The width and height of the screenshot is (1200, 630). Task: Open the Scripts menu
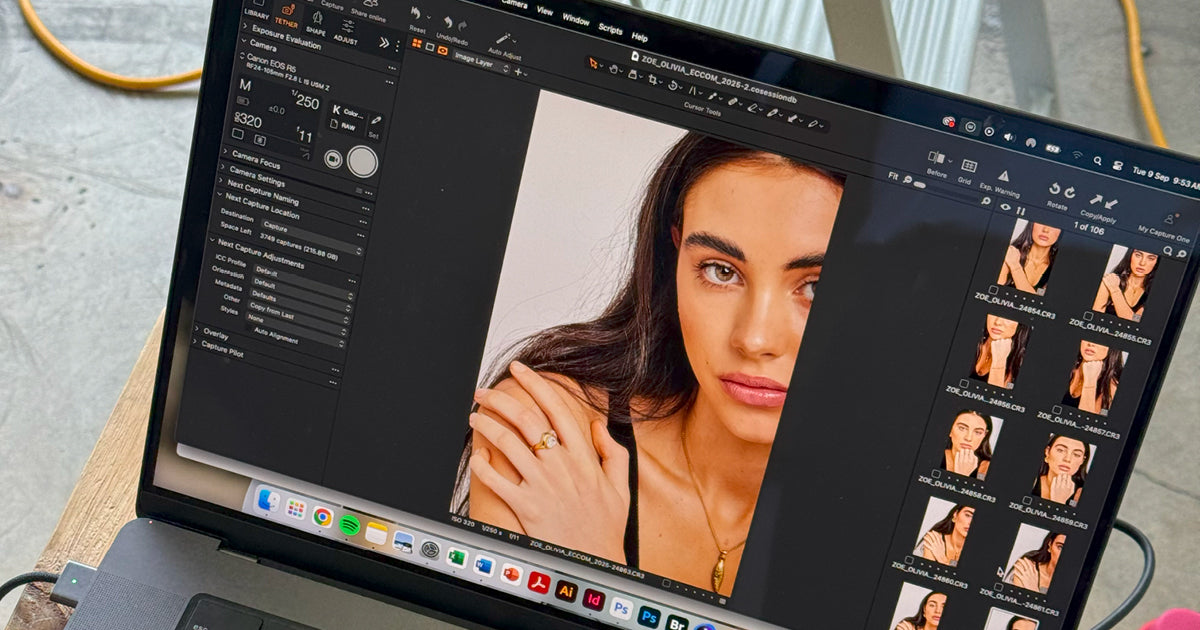pyautogui.click(x=610, y=29)
